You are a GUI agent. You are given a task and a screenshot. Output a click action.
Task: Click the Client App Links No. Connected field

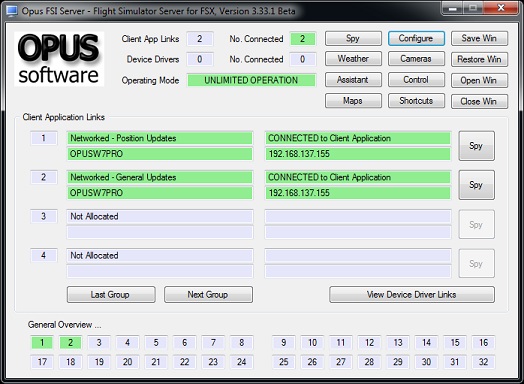[302, 39]
